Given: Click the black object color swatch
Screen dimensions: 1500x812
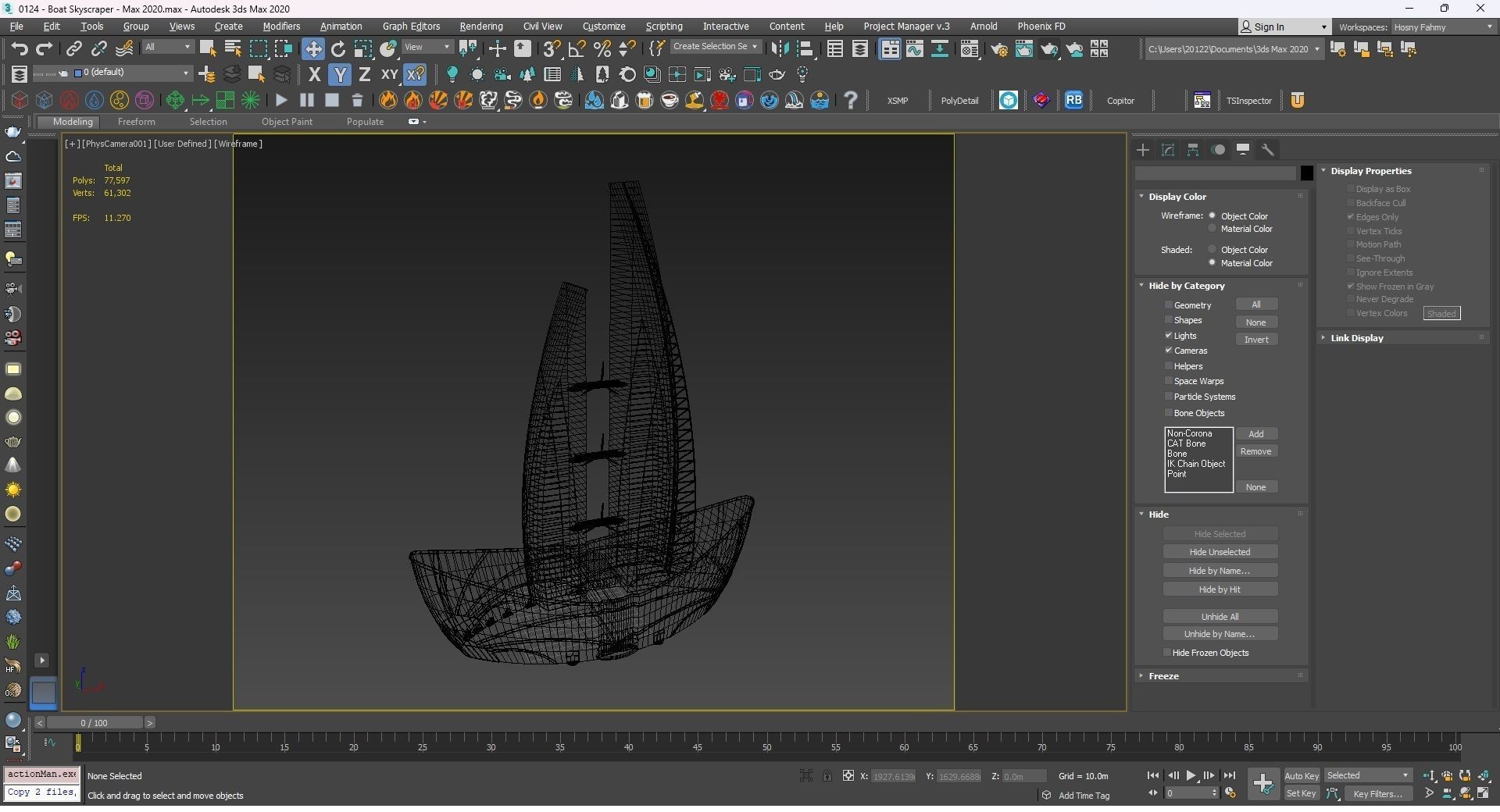Looking at the screenshot, I should pyautogui.click(x=1306, y=173).
